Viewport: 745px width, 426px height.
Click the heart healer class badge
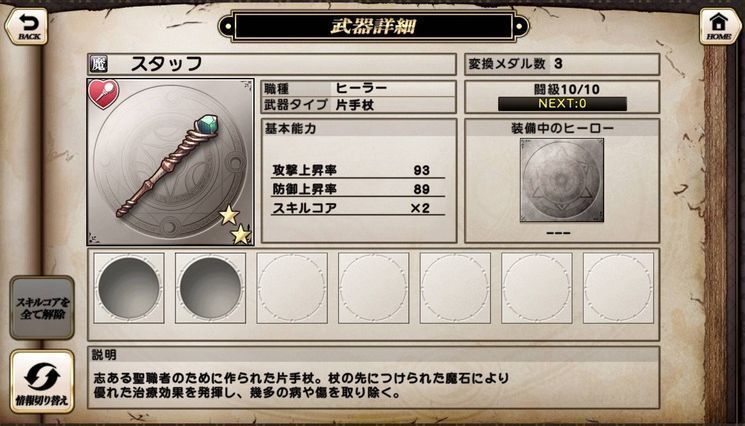click(x=103, y=94)
